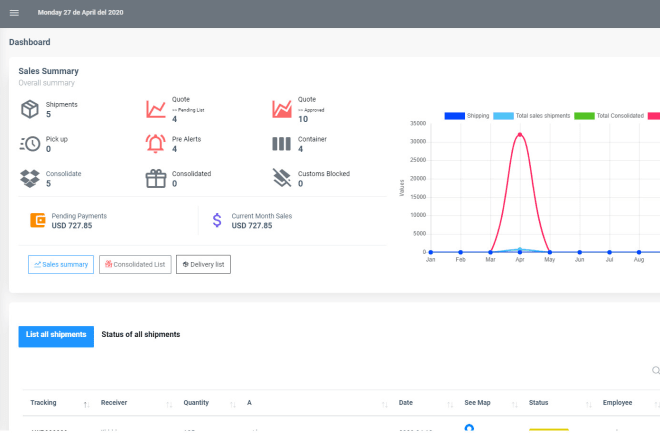Click the 'Customs Blocked' label text
660x440 pixels.
point(324,173)
